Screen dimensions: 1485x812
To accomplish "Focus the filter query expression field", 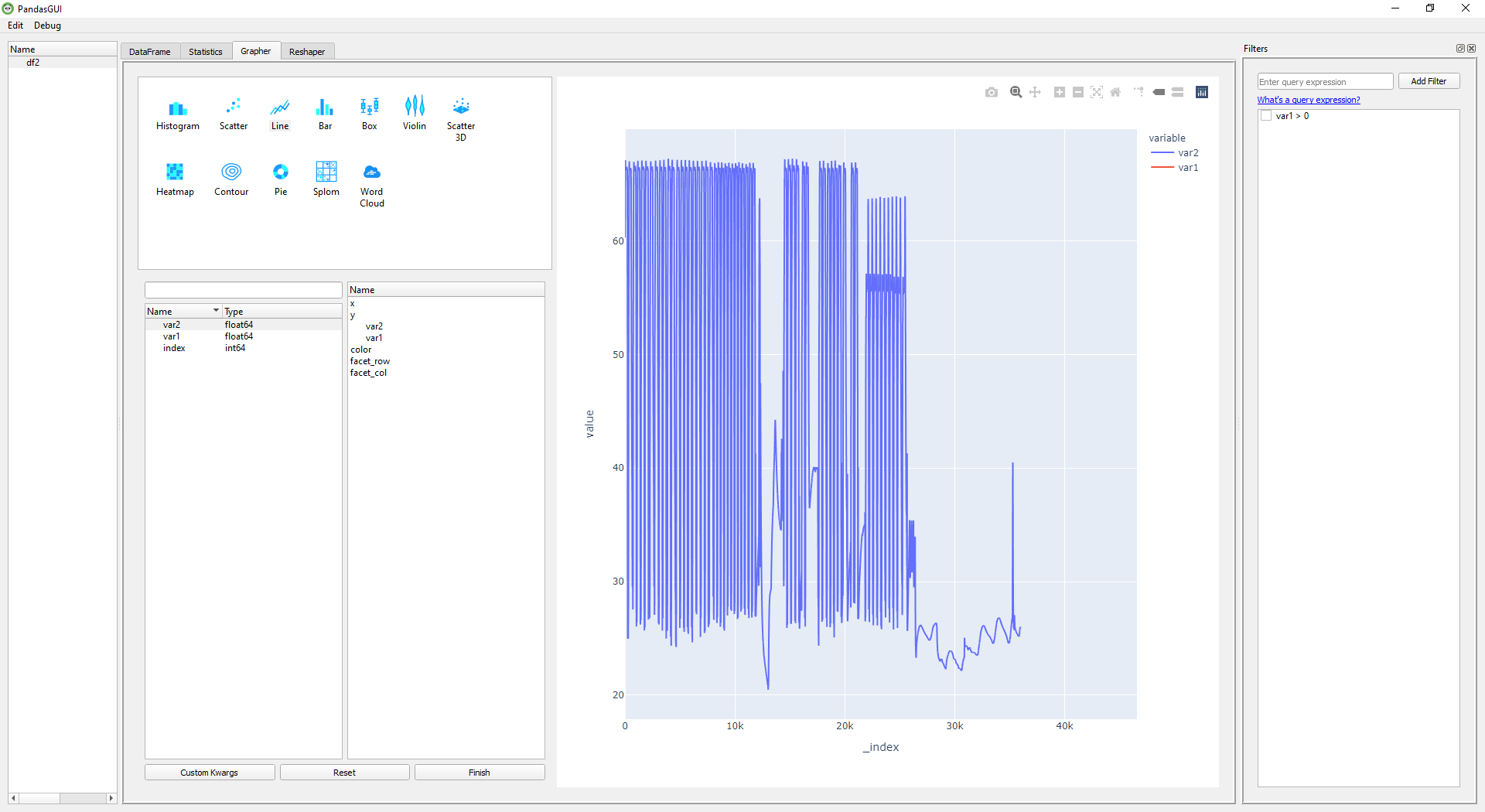I will tap(1325, 81).
